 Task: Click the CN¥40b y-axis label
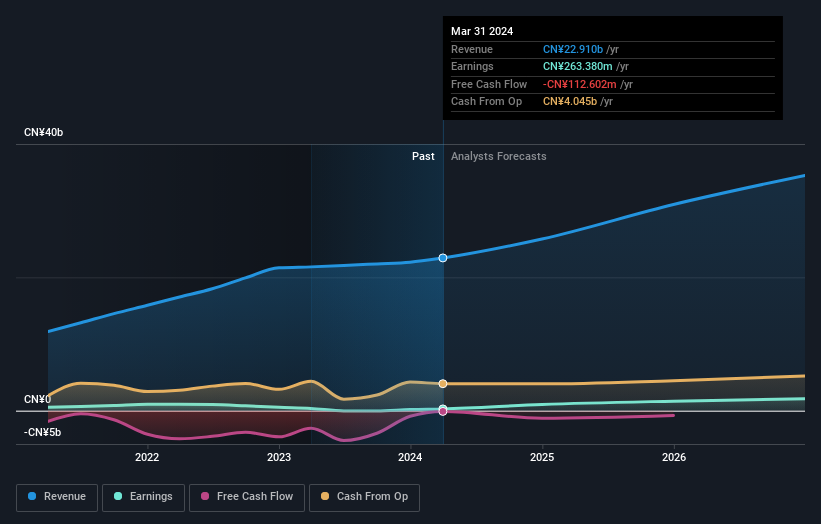43,132
